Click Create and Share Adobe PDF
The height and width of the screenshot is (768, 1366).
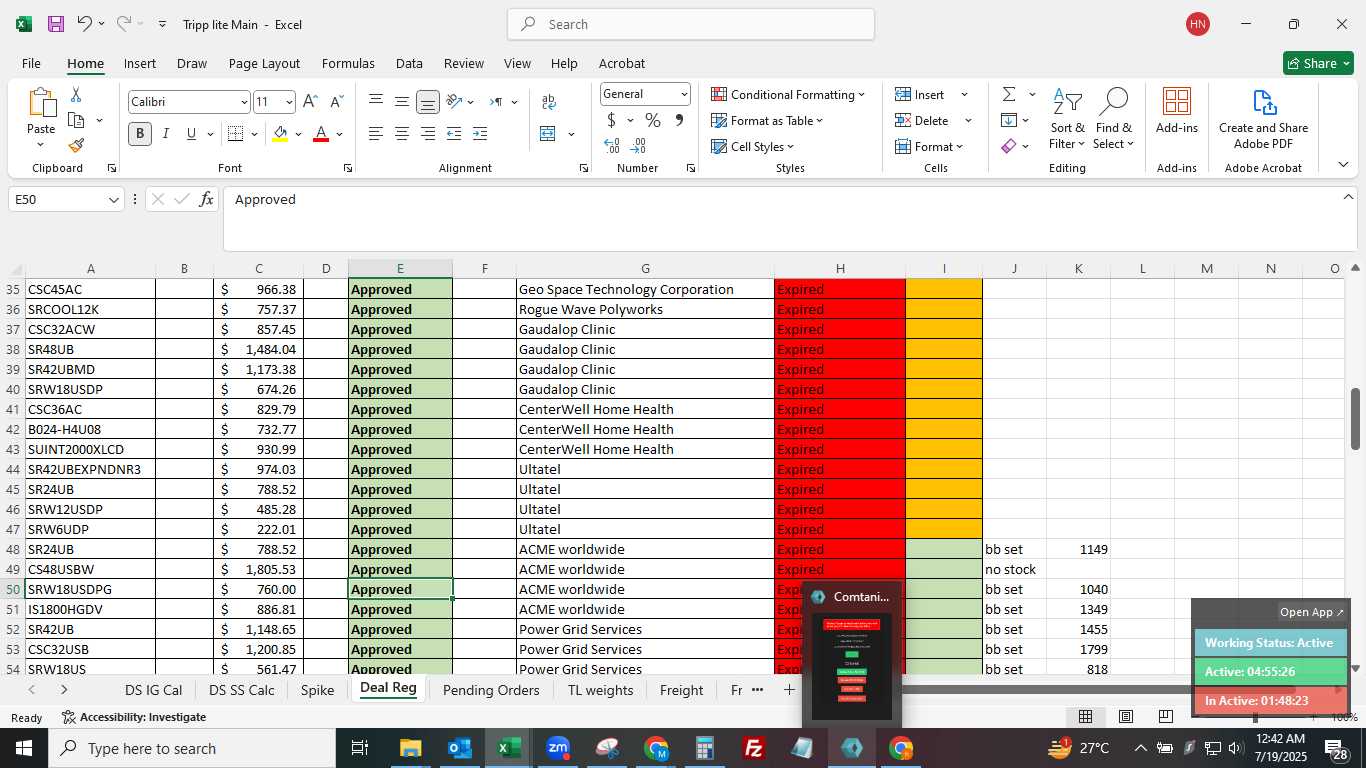point(1264,119)
